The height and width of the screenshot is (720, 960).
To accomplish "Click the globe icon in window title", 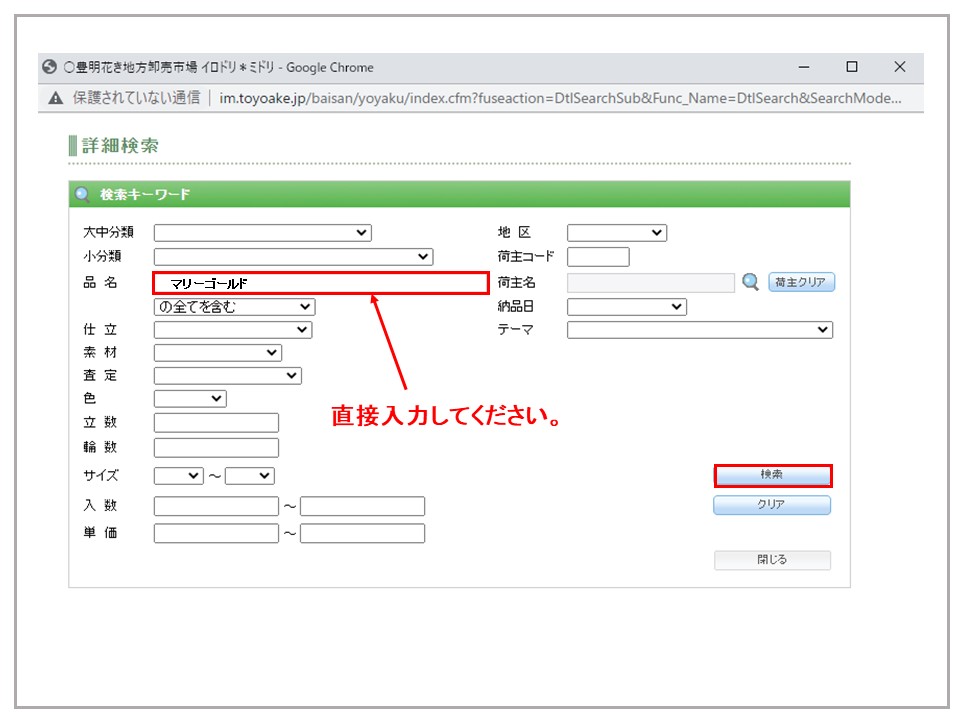I will [49, 67].
